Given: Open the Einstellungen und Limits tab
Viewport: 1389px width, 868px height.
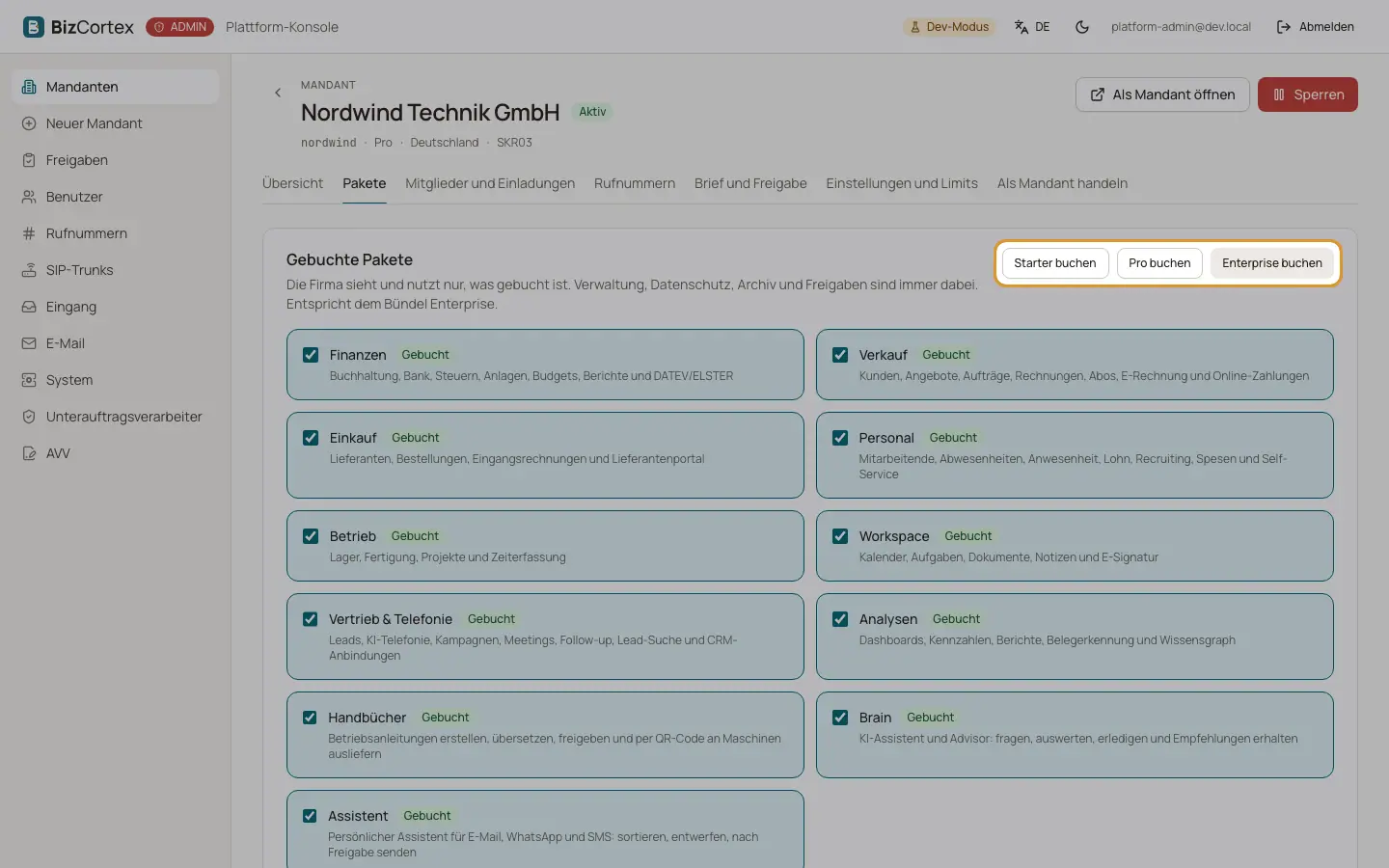Looking at the screenshot, I should pyautogui.click(x=902, y=183).
